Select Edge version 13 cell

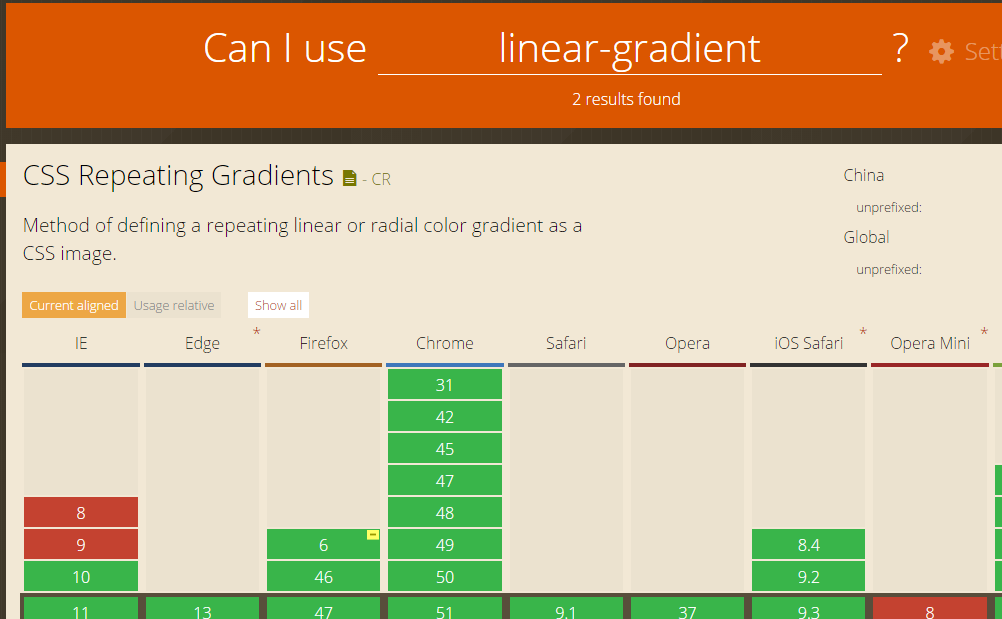pyautogui.click(x=202, y=609)
